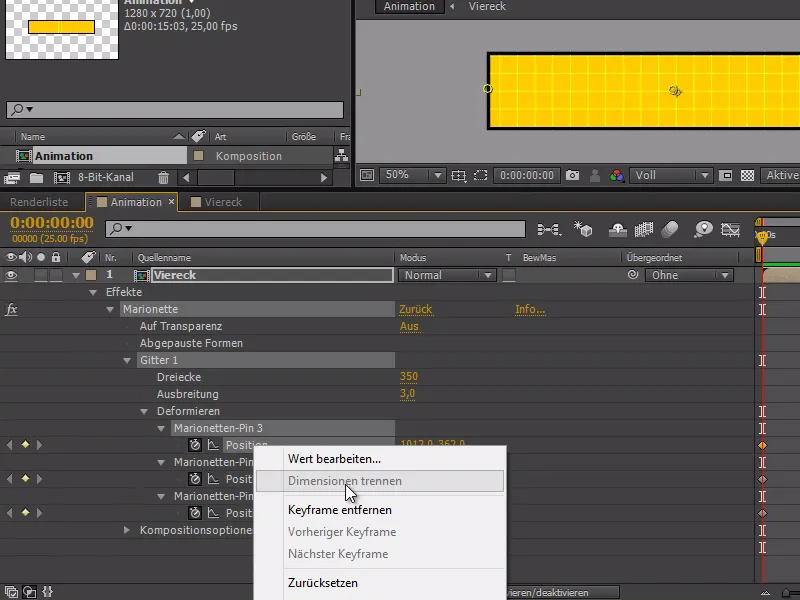800x600 pixels.
Task: Toggle the transparency grid checkerboard icon
Action: [747, 176]
